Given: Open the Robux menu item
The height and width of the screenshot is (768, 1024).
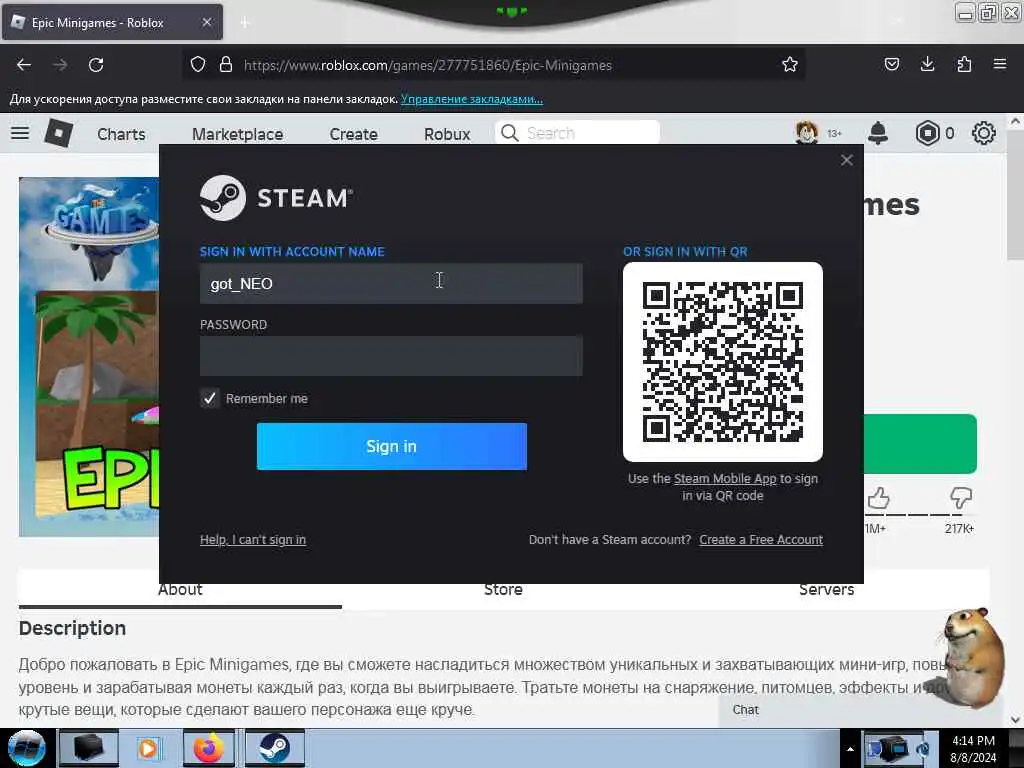Looking at the screenshot, I should [447, 134].
